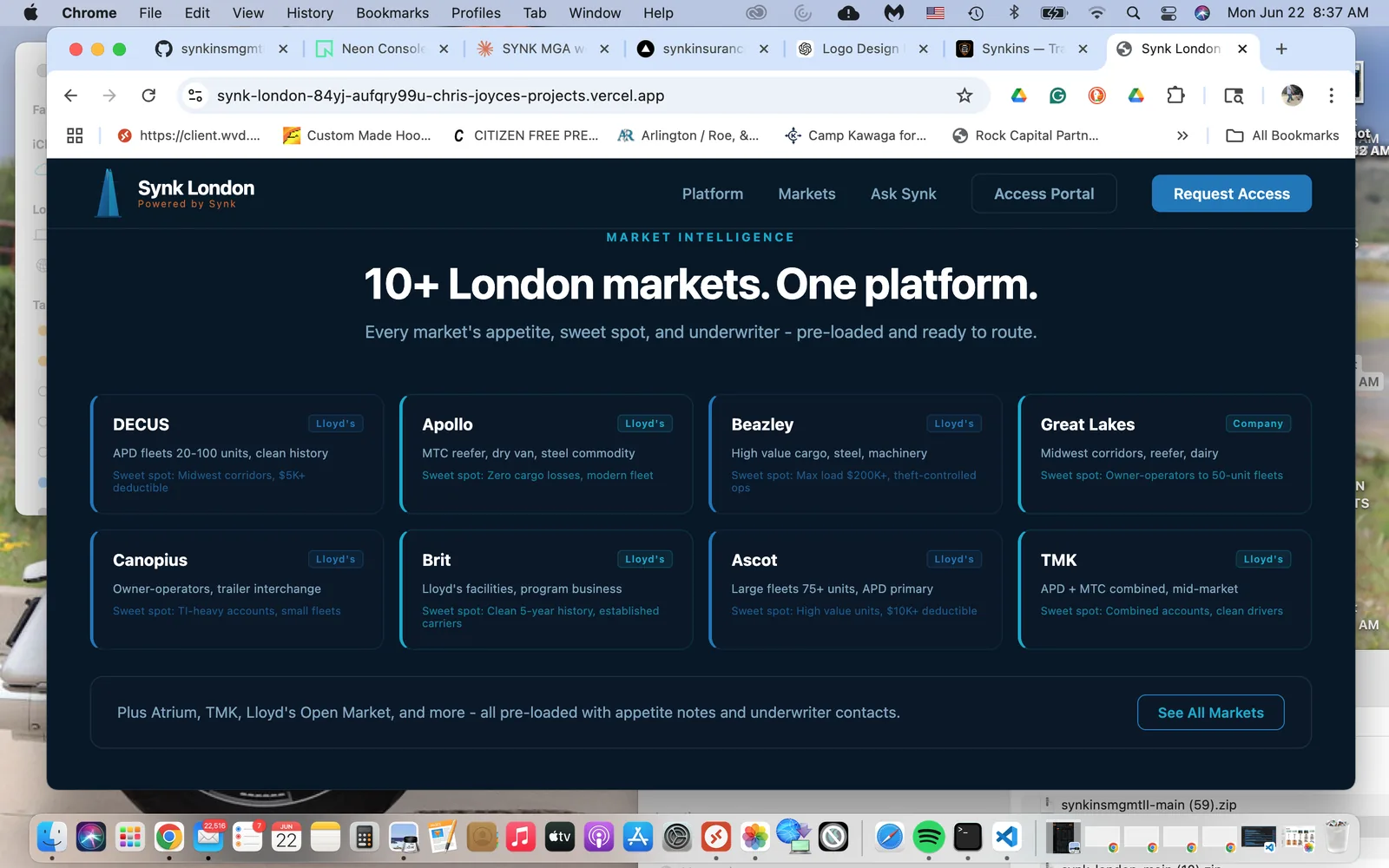Open a new tab with plus button
This screenshot has height=868, width=1389.
click(x=1281, y=49)
